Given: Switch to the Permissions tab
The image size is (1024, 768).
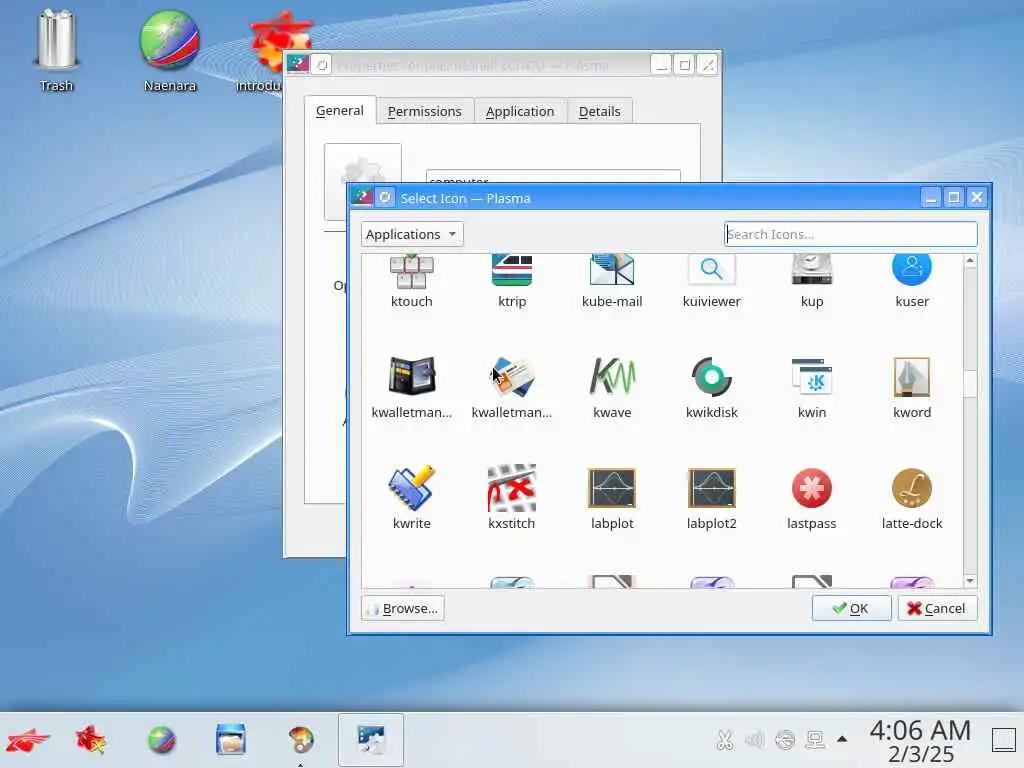Looking at the screenshot, I should point(424,112).
